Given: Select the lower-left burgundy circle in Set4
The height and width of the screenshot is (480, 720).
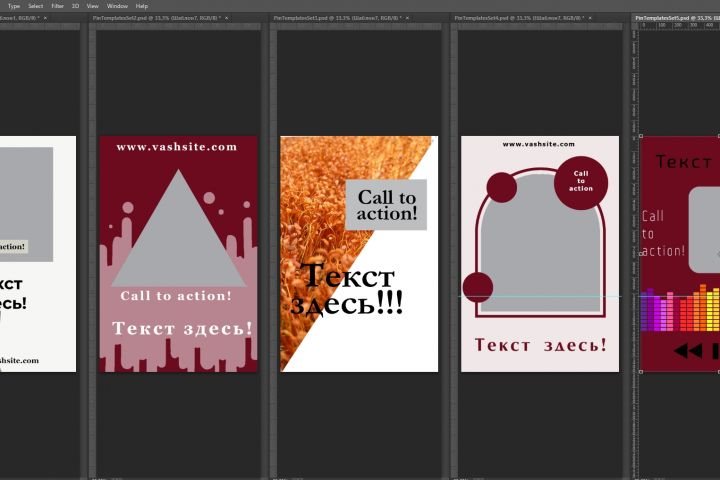Looking at the screenshot, I should click(x=478, y=287).
